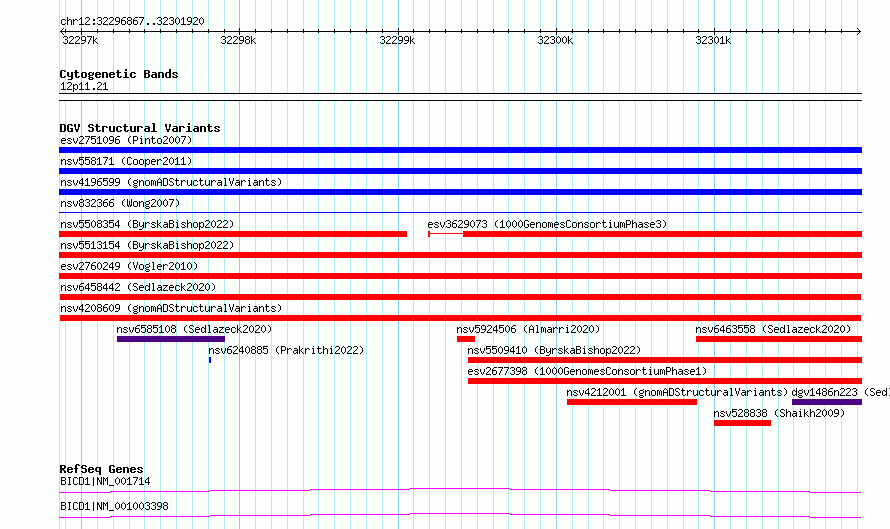Select esv3629073 1000GenomesConsortiumPhase3 red bar
This screenshot has width=890, height=529.
point(645,234)
